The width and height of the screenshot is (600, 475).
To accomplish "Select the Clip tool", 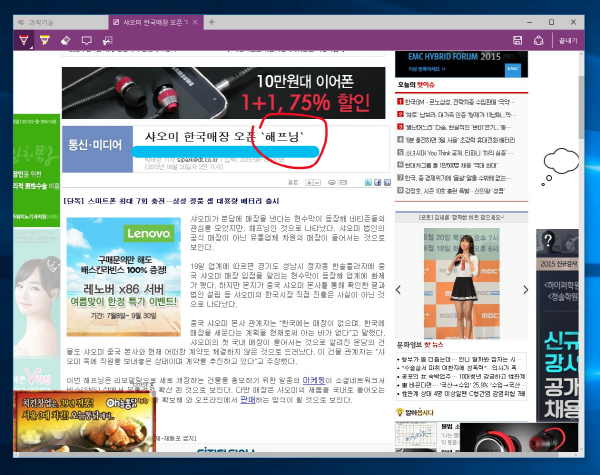I will 108,40.
